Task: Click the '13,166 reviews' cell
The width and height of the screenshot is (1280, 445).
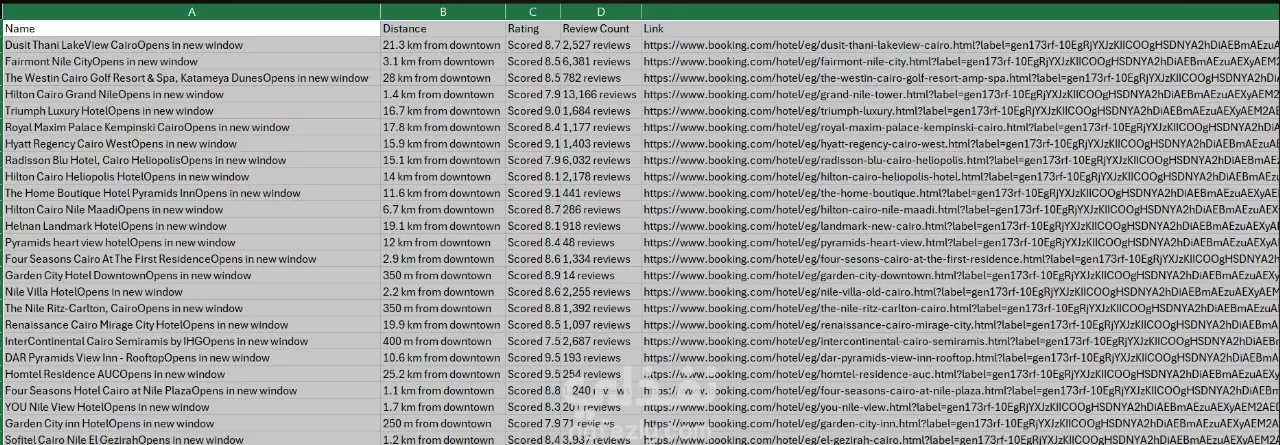Action: [600, 94]
